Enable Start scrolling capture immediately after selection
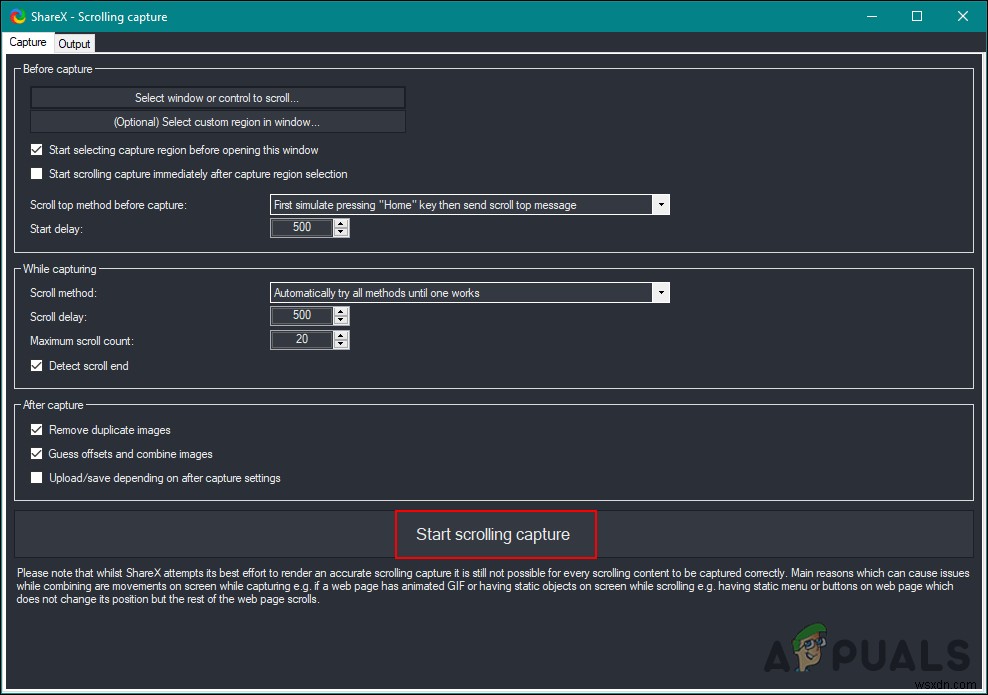 click(x=37, y=173)
